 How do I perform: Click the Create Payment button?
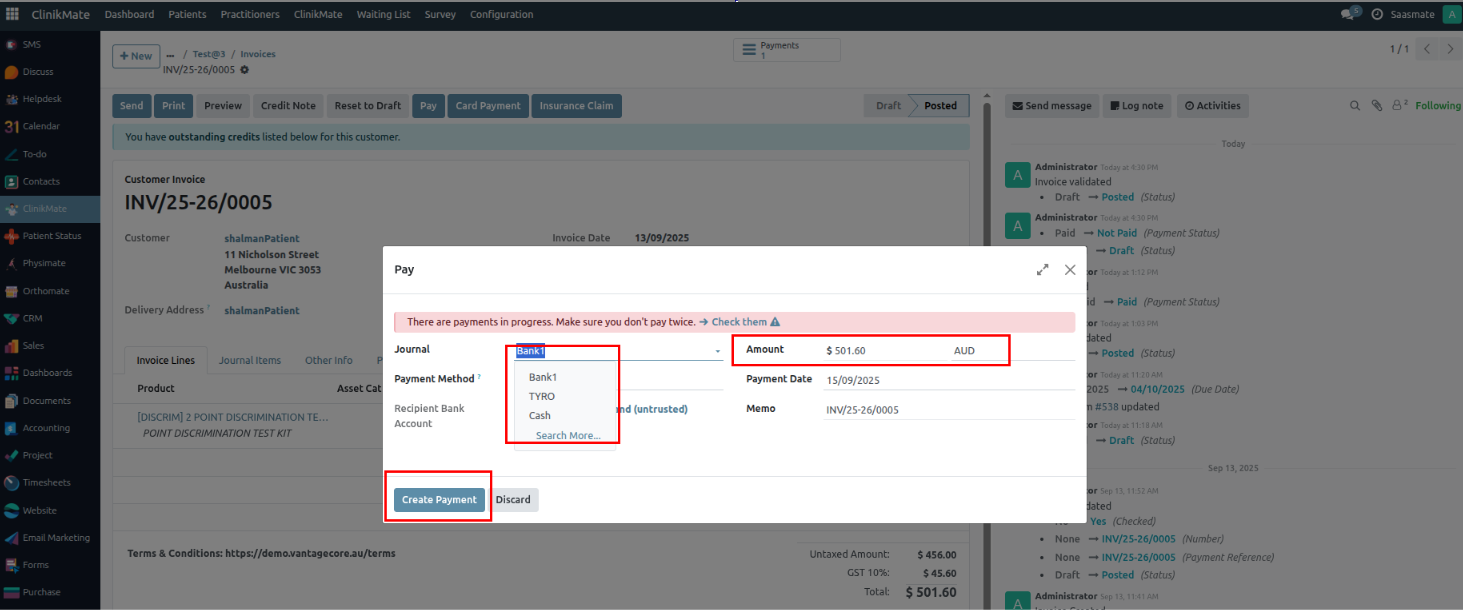440,500
